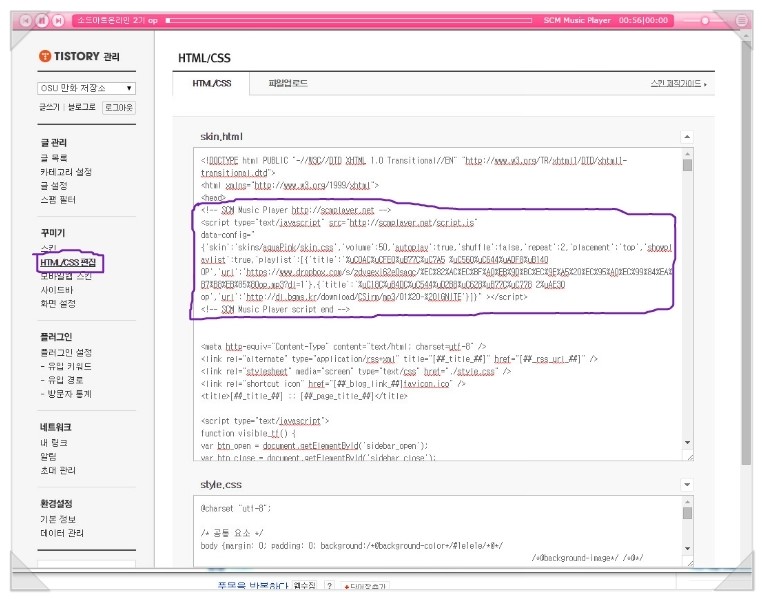This screenshot has height=601, width=764.
Task: Click the skin.html editor resize handle
Action: pos(689,457)
